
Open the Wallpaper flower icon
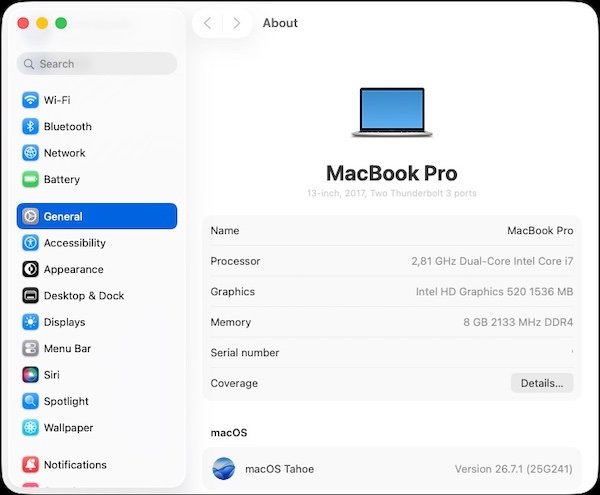30,428
